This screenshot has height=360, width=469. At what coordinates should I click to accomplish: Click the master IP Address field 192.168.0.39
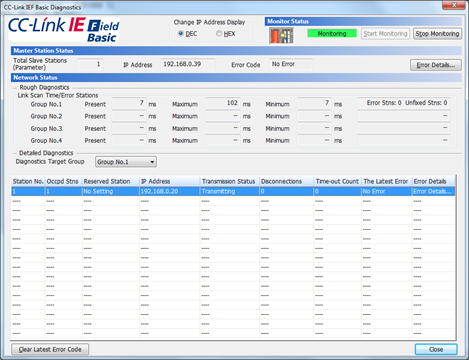click(188, 64)
